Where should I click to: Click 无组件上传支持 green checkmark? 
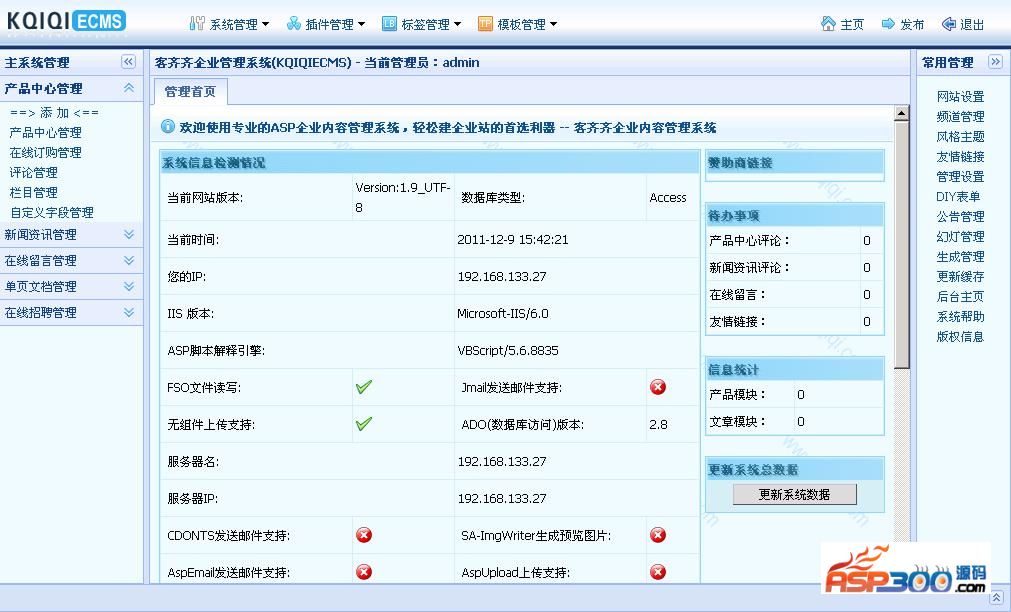point(364,424)
